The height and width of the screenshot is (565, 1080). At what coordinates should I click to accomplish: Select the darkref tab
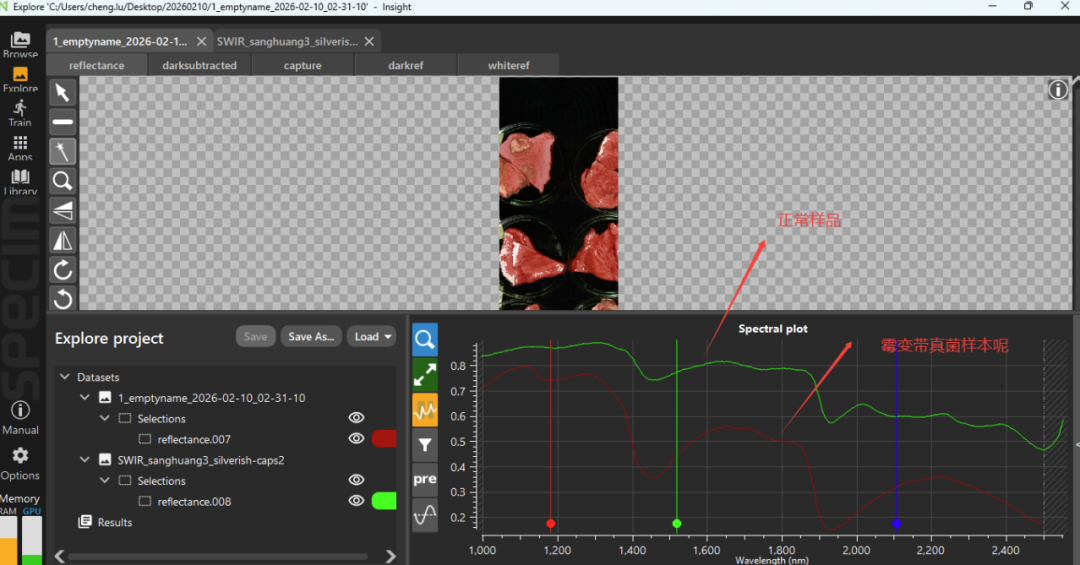tap(406, 65)
